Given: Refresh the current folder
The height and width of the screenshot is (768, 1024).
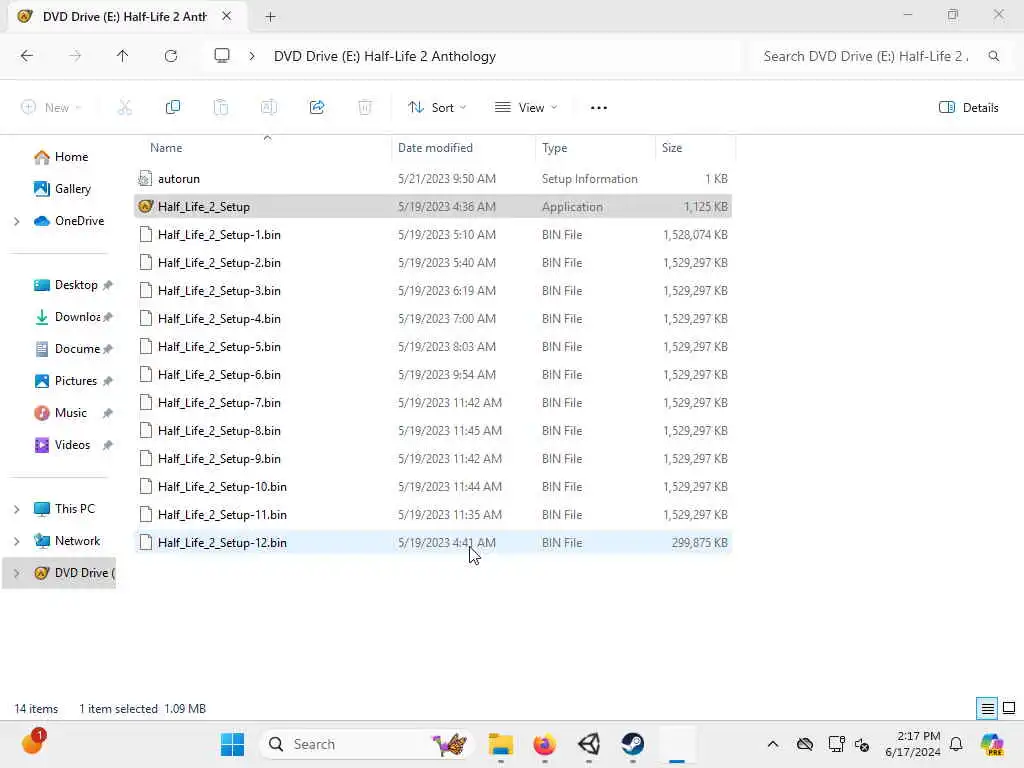Looking at the screenshot, I should click(x=171, y=56).
